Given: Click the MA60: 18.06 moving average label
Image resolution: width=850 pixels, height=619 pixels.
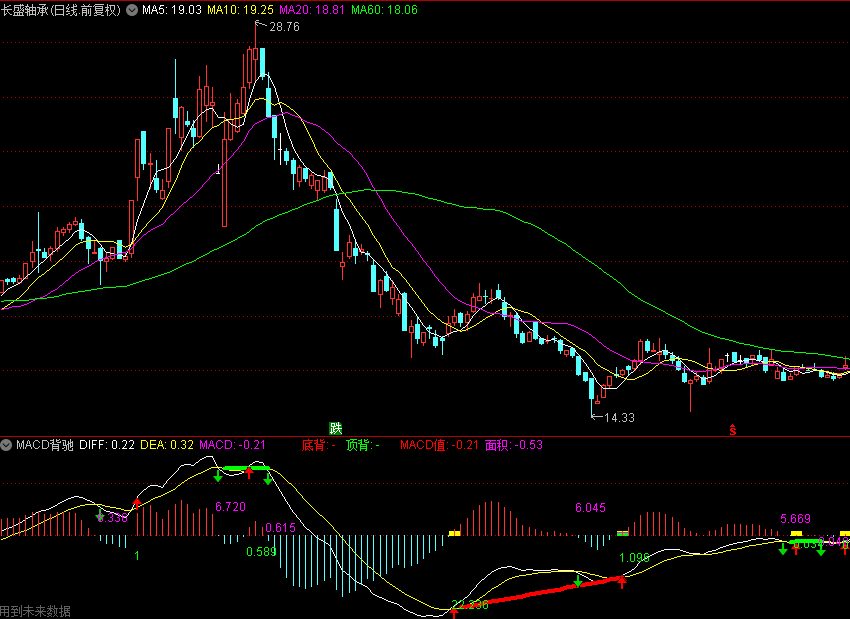Looking at the screenshot, I should [x=384, y=10].
